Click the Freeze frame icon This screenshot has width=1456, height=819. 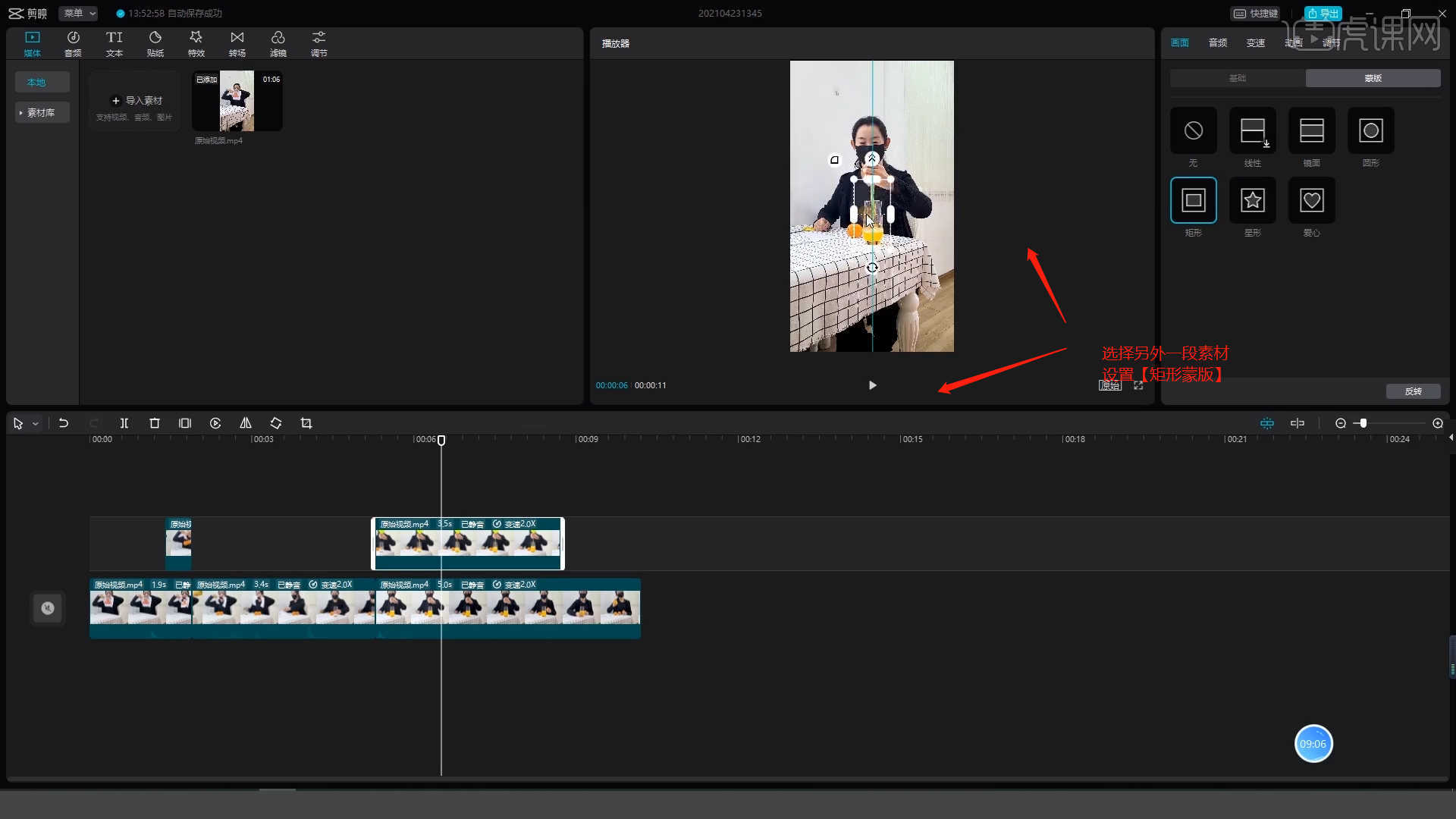coord(185,423)
